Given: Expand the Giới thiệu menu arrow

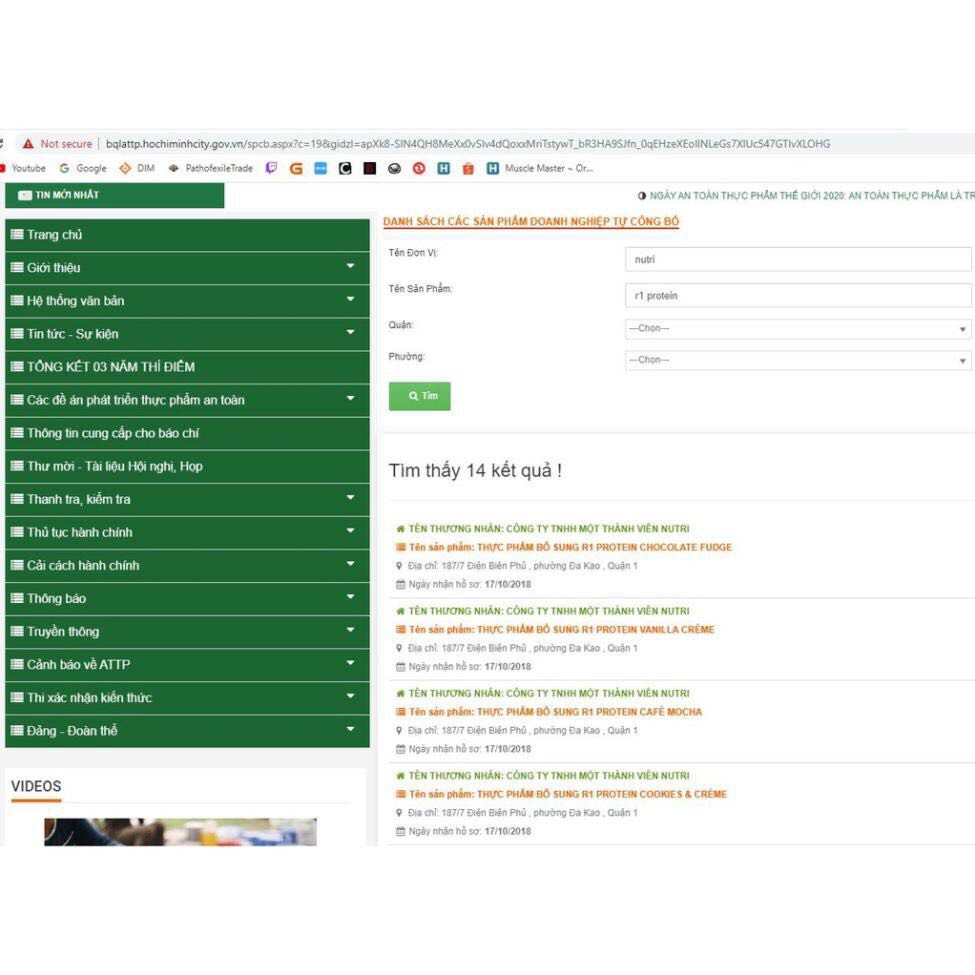Looking at the screenshot, I should (x=350, y=267).
